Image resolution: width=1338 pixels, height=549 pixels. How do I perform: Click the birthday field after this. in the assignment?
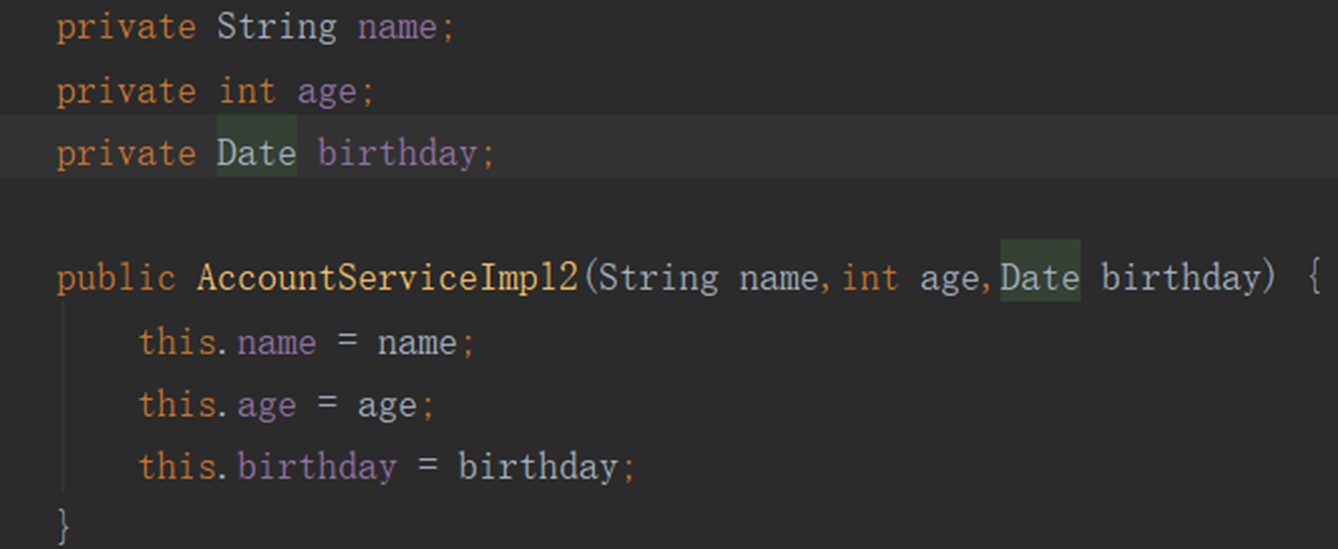pyautogui.click(x=316, y=467)
